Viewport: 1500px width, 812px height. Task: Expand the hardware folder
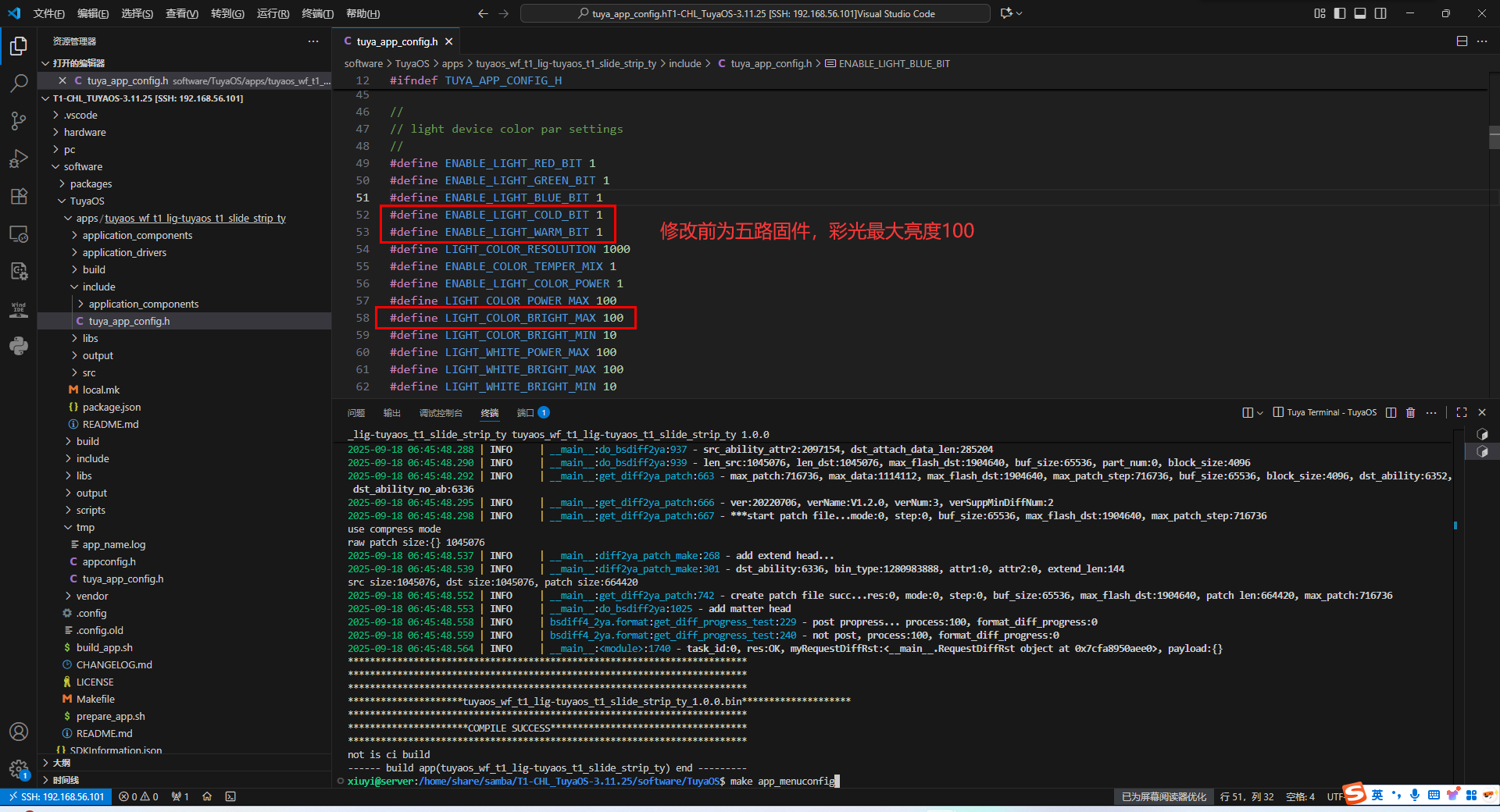click(84, 132)
